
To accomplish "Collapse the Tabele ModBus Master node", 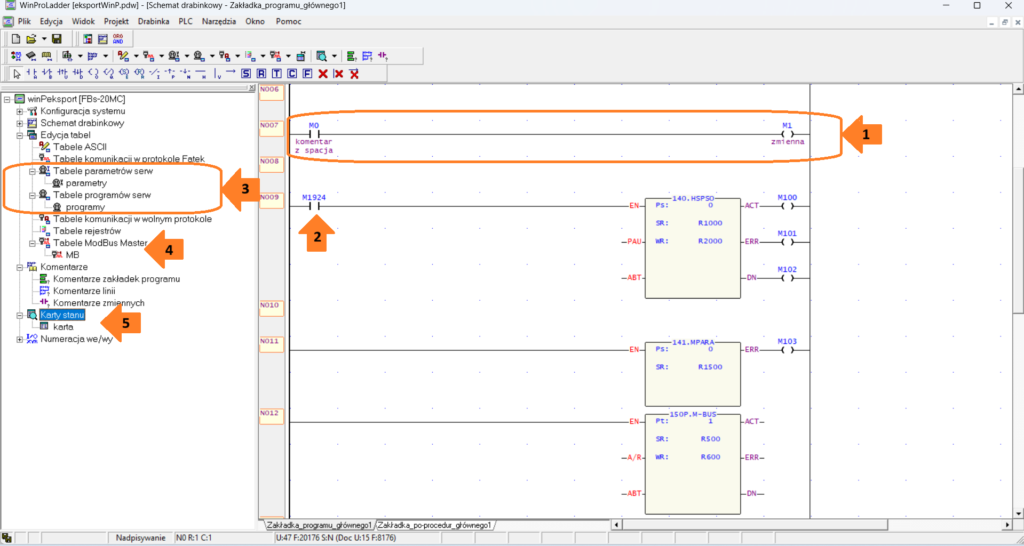I will coord(32,243).
